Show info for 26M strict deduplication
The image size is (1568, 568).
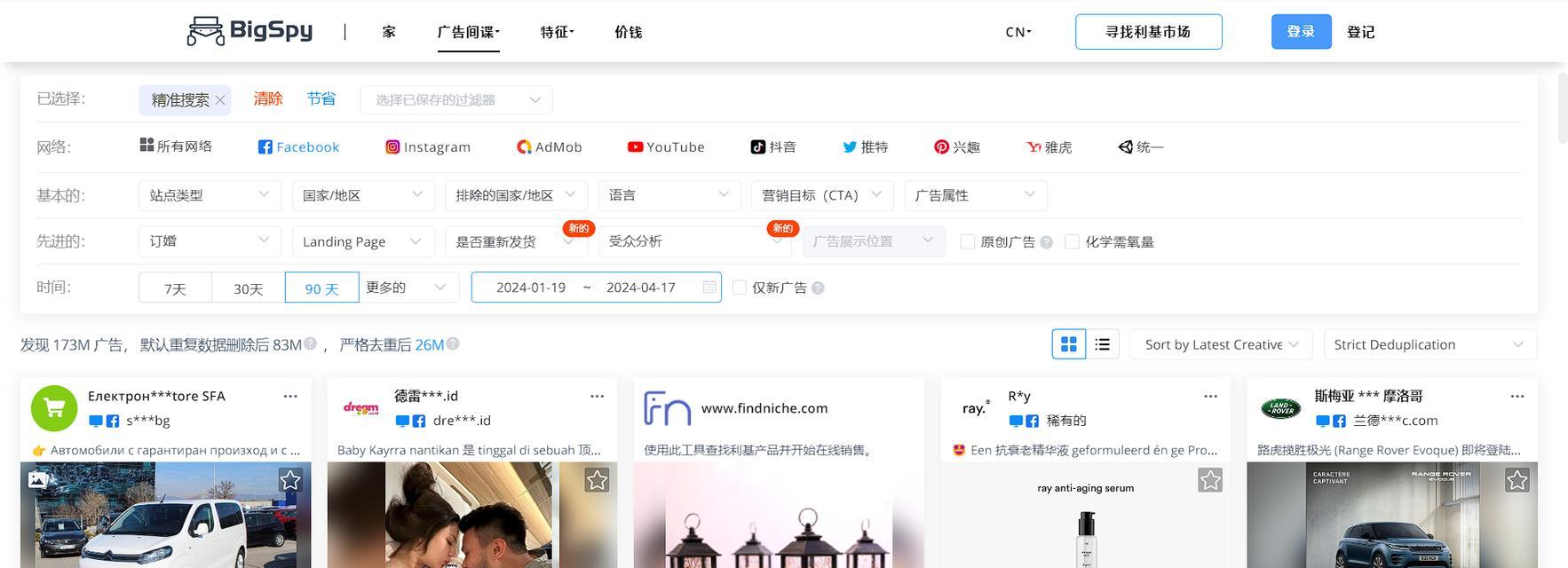coord(453,343)
